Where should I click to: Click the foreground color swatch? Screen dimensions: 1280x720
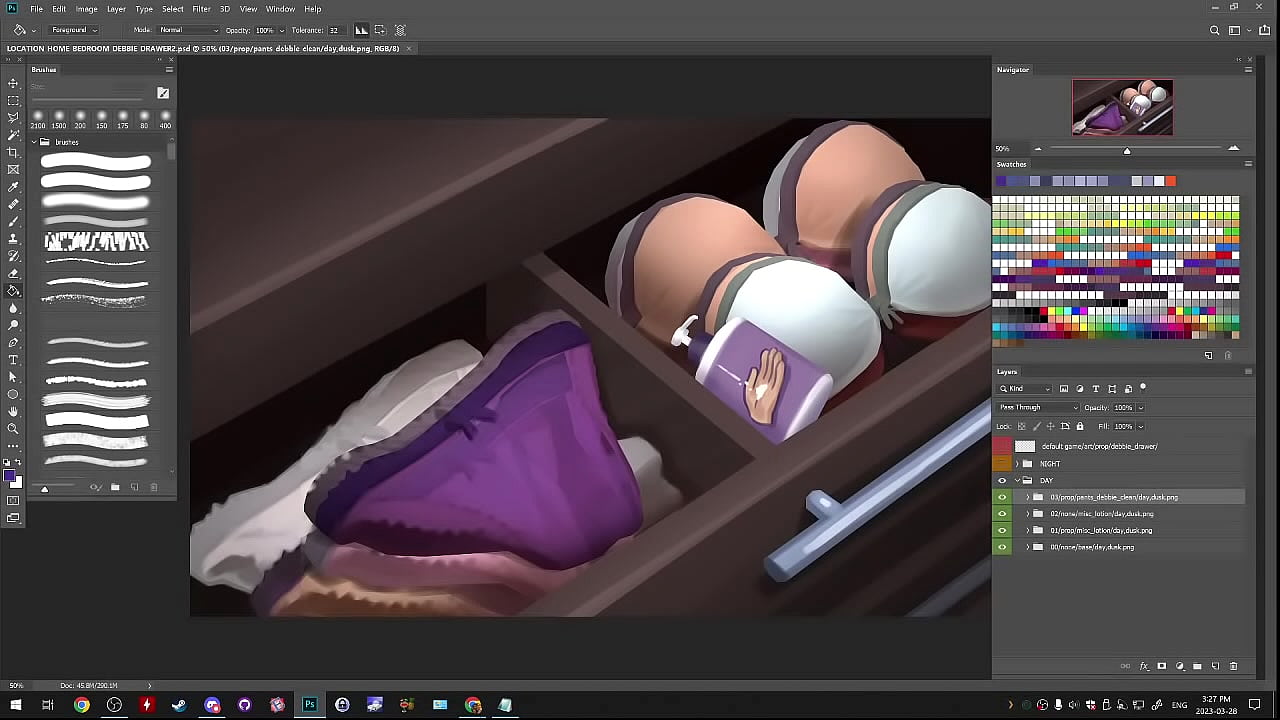(9, 476)
